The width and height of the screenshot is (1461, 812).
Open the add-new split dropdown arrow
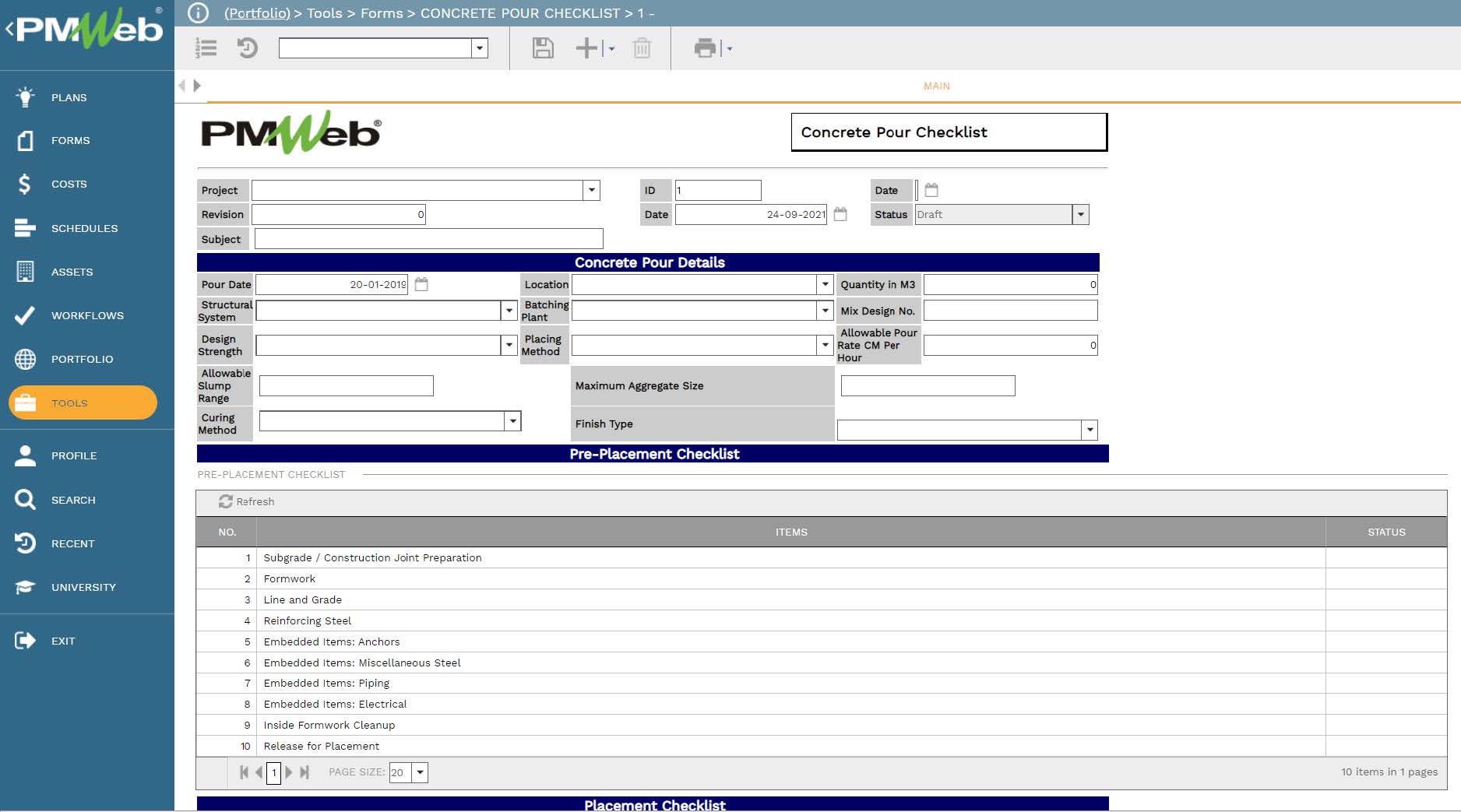(x=611, y=48)
